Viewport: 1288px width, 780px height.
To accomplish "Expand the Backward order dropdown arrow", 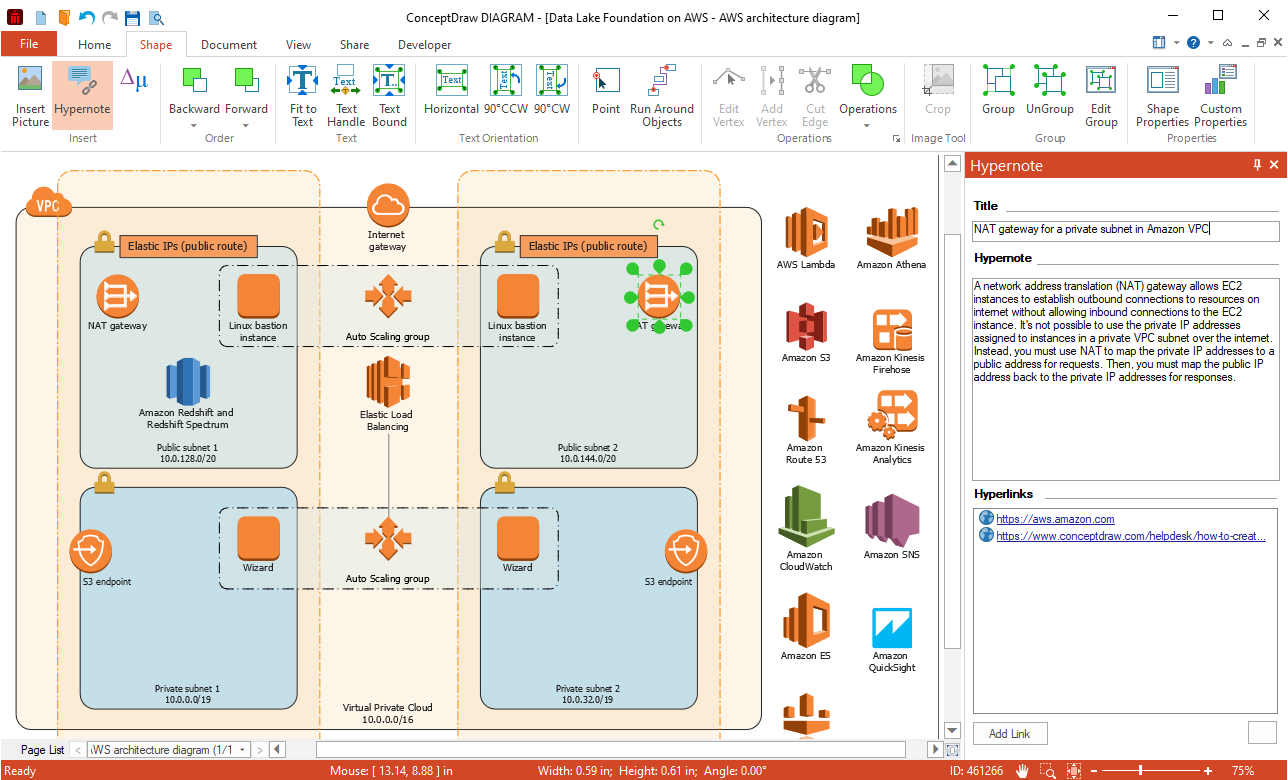I will pyautogui.click(x=194, y=125).
